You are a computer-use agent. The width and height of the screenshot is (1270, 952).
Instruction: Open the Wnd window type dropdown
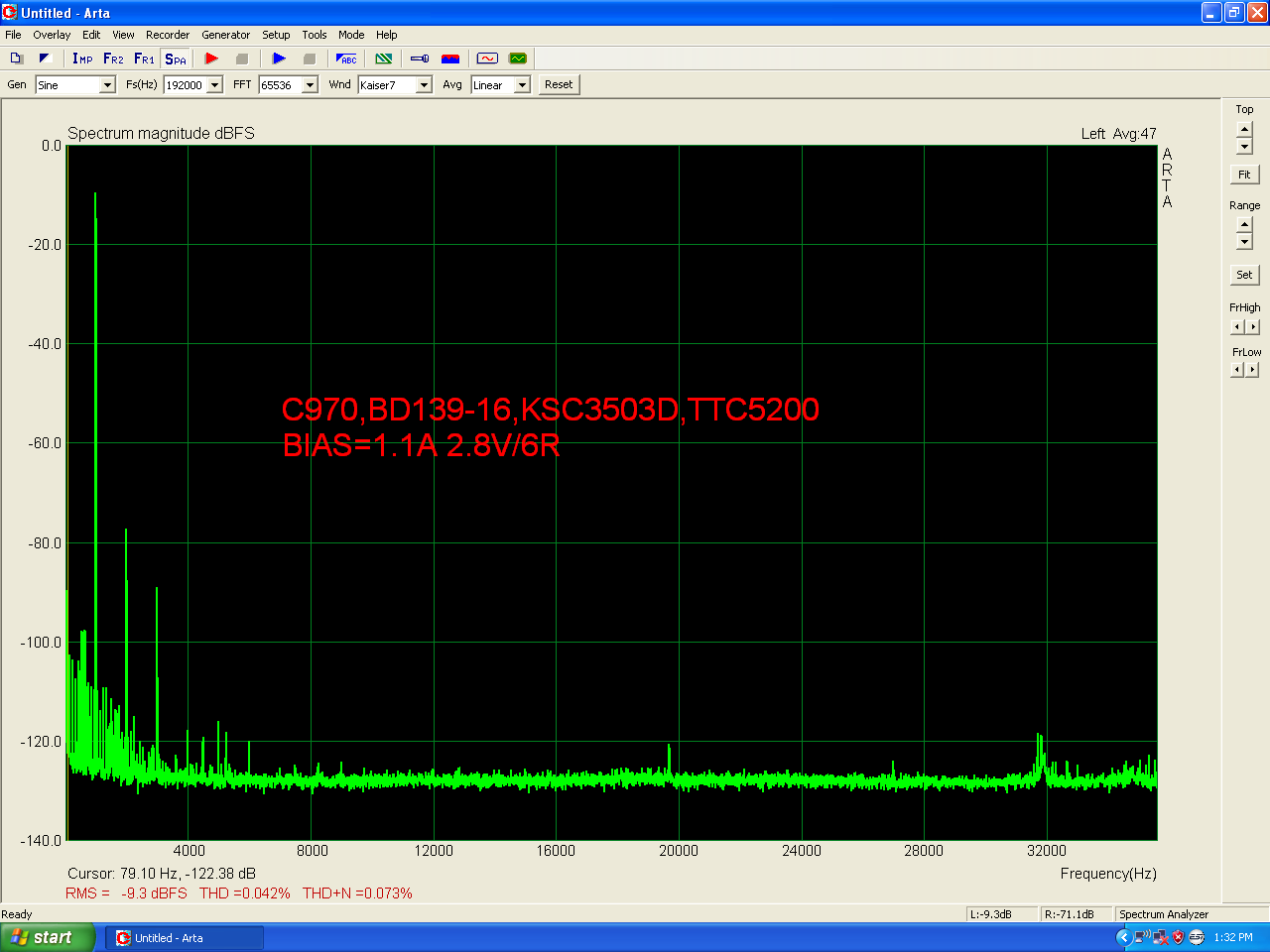pyautogui.click(x=424, y=85)
